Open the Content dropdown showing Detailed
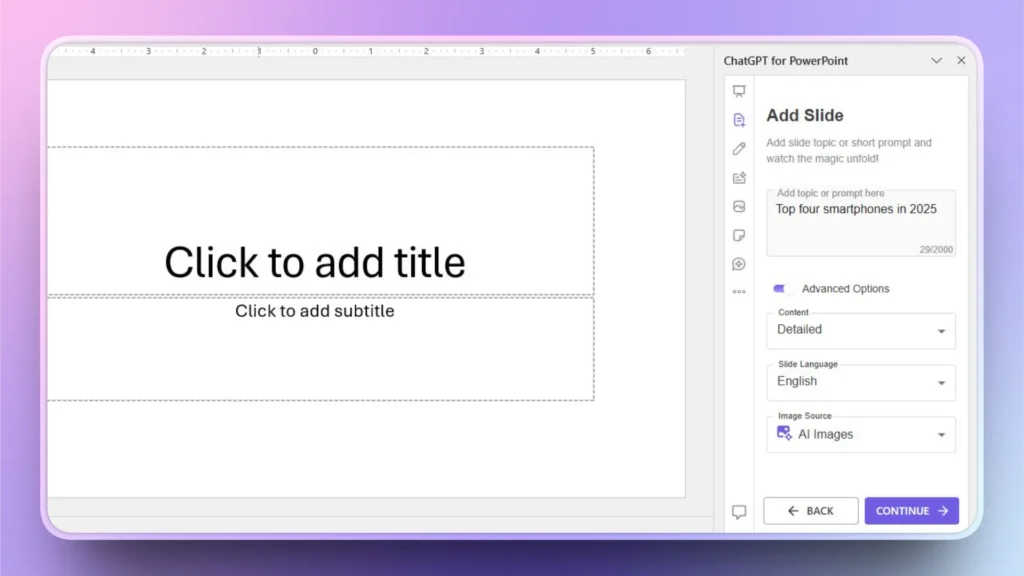 [x=860, y=330]
